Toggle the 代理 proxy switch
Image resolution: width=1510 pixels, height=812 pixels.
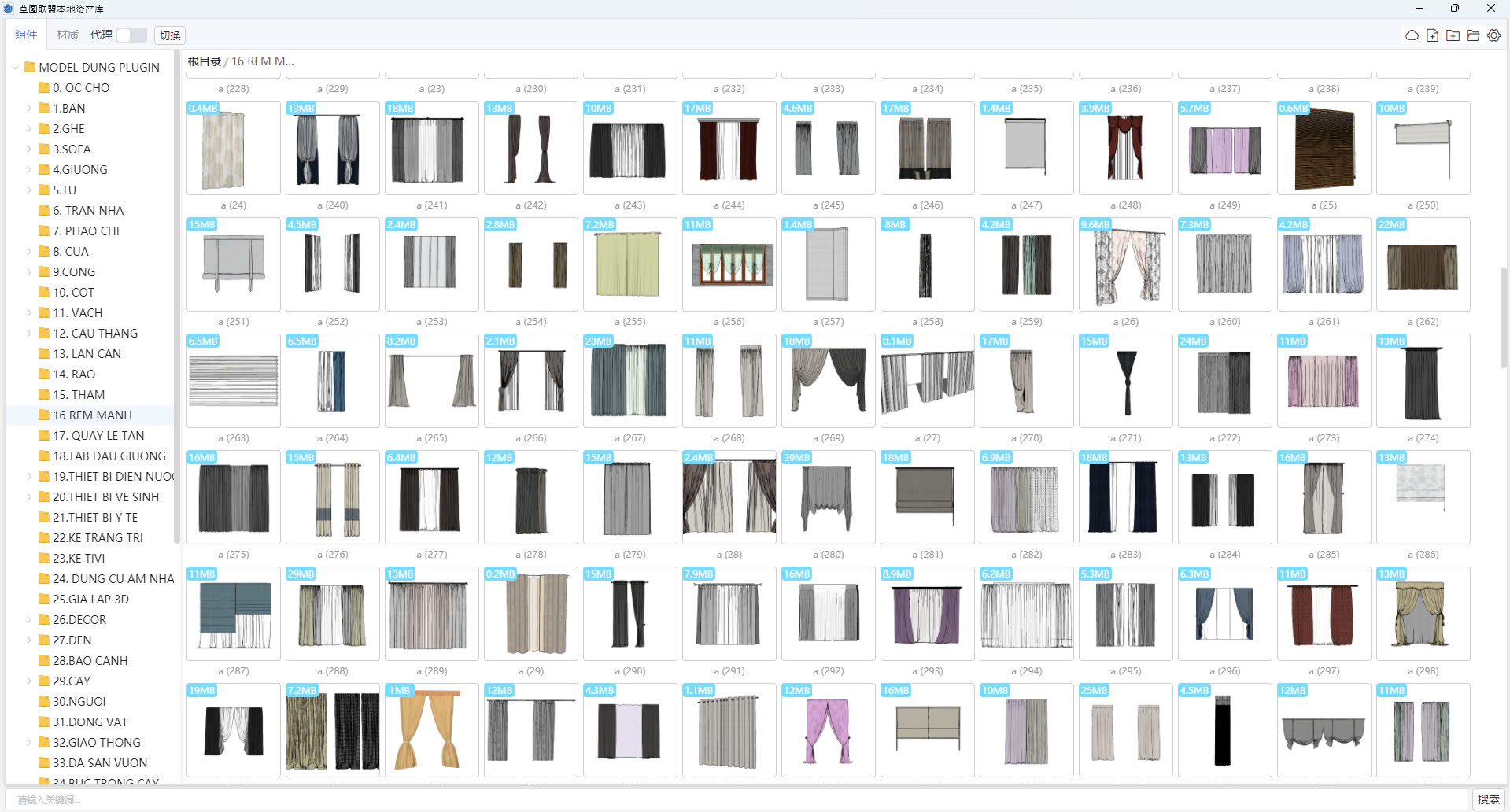coord(131,35)
